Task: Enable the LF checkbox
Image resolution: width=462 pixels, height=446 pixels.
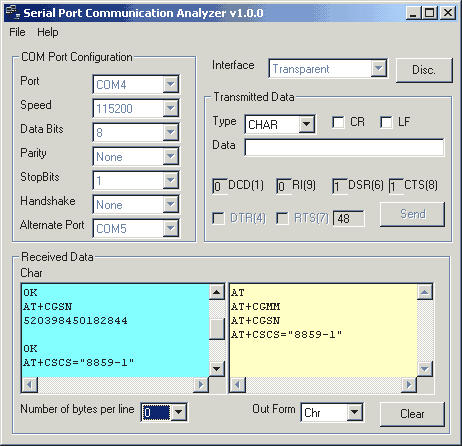Action: coord(386,122)
